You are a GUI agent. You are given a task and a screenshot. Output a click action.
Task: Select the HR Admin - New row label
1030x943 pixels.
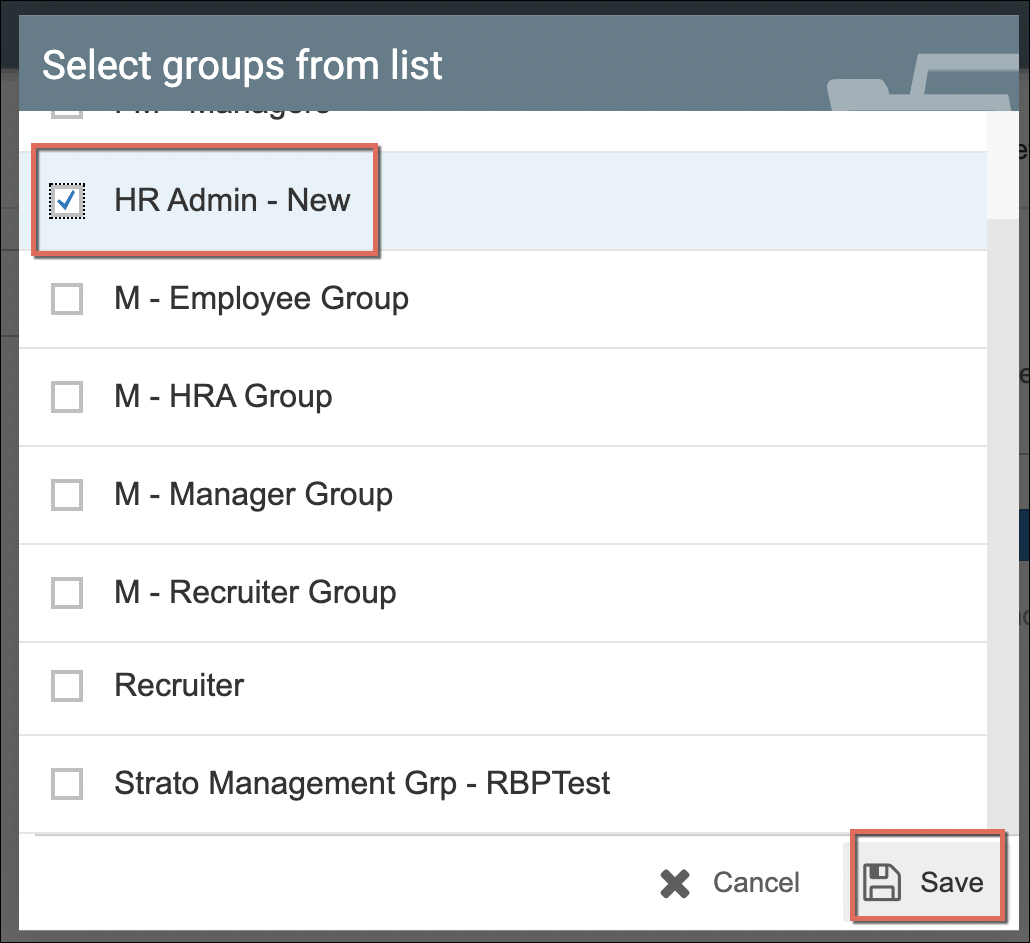pos(232,201)
